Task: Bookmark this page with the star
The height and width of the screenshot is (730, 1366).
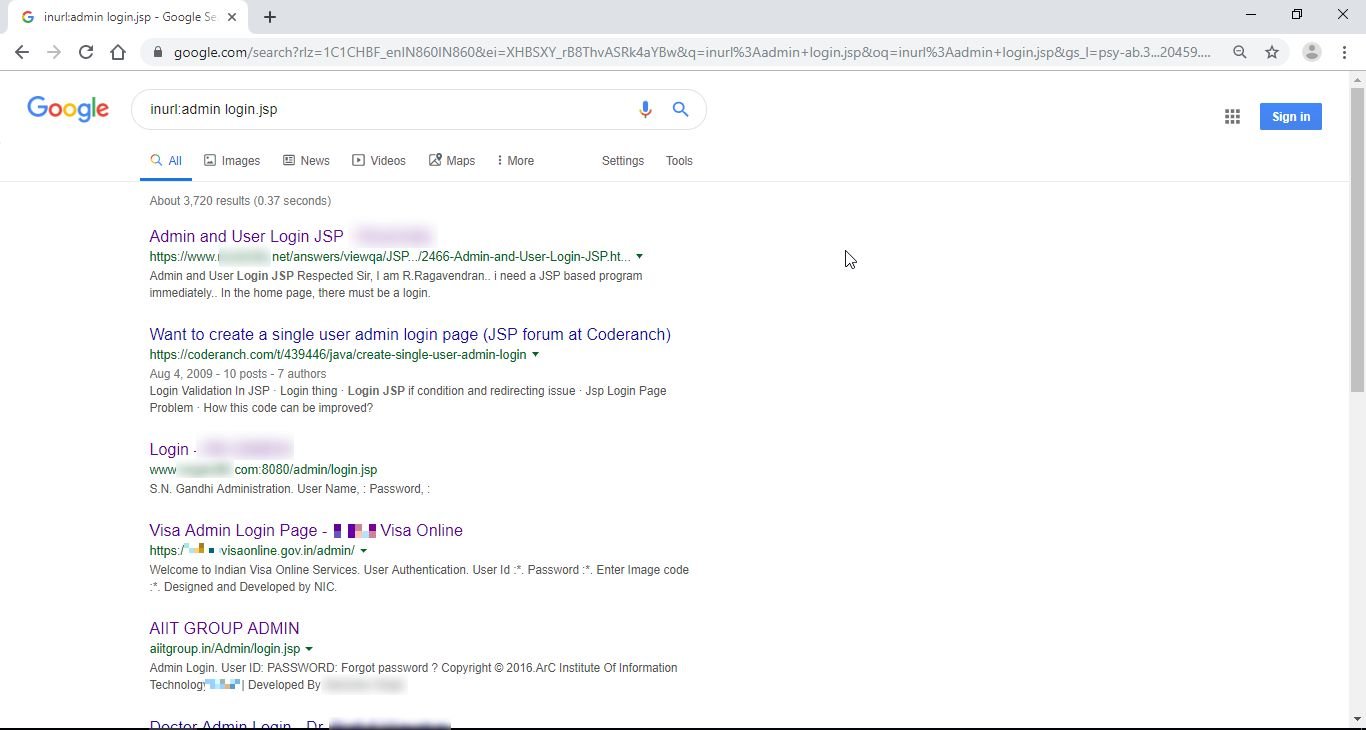Action: 1272,52
